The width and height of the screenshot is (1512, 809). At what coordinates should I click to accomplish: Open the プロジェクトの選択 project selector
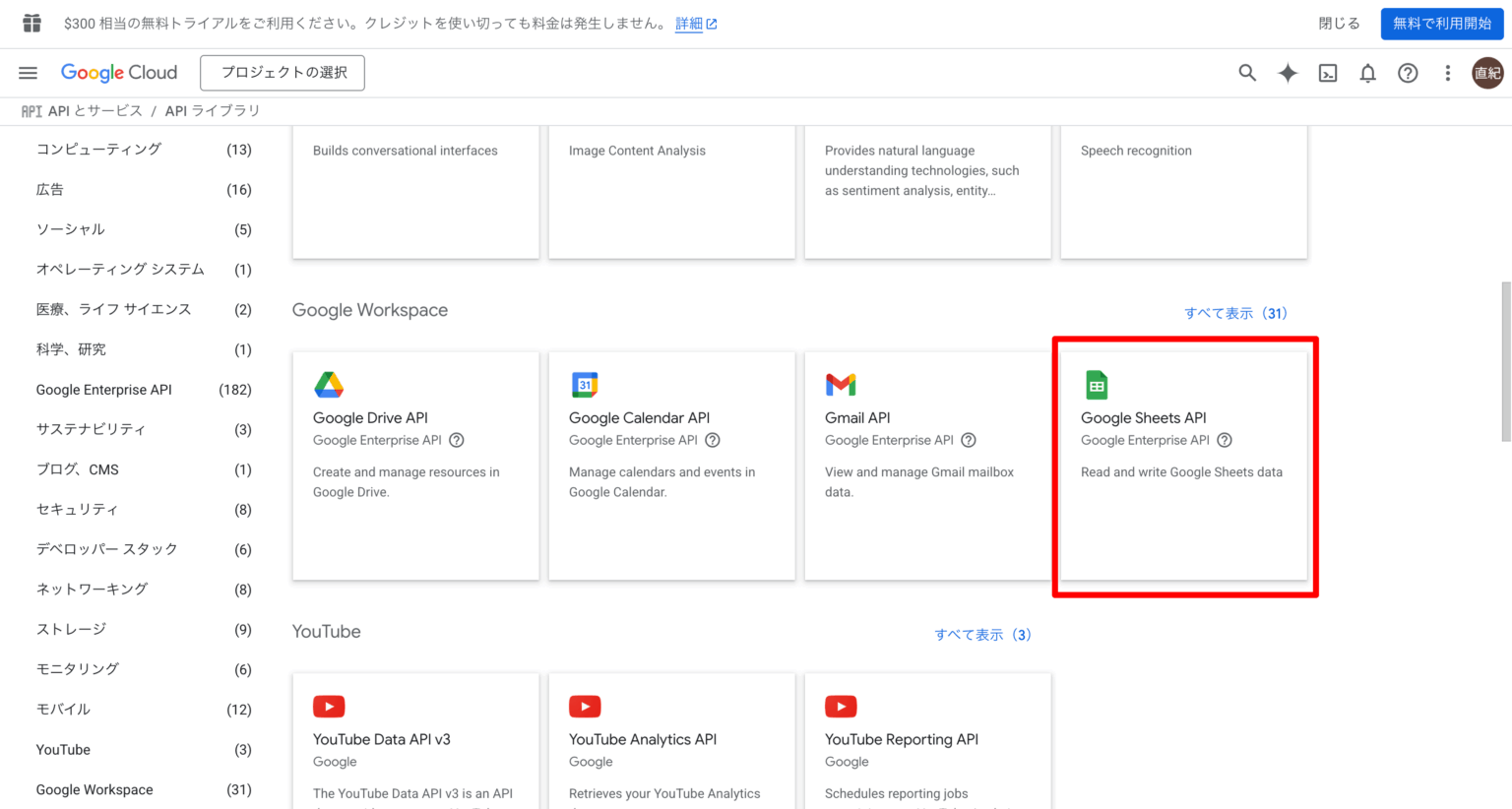[283, 72]
